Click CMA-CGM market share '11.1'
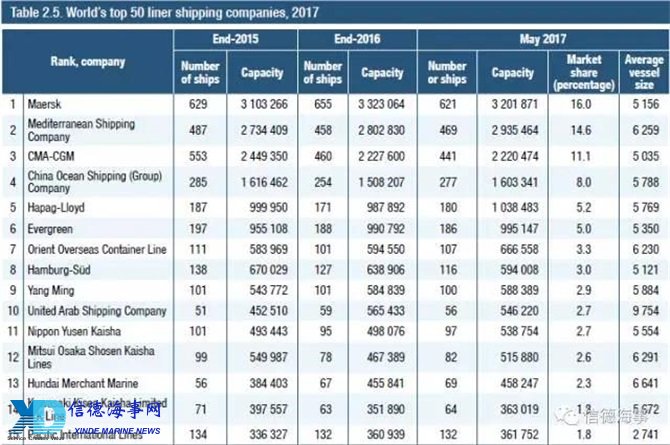The height and width of the screenshot is (445, 670). [x=581, y=156]
